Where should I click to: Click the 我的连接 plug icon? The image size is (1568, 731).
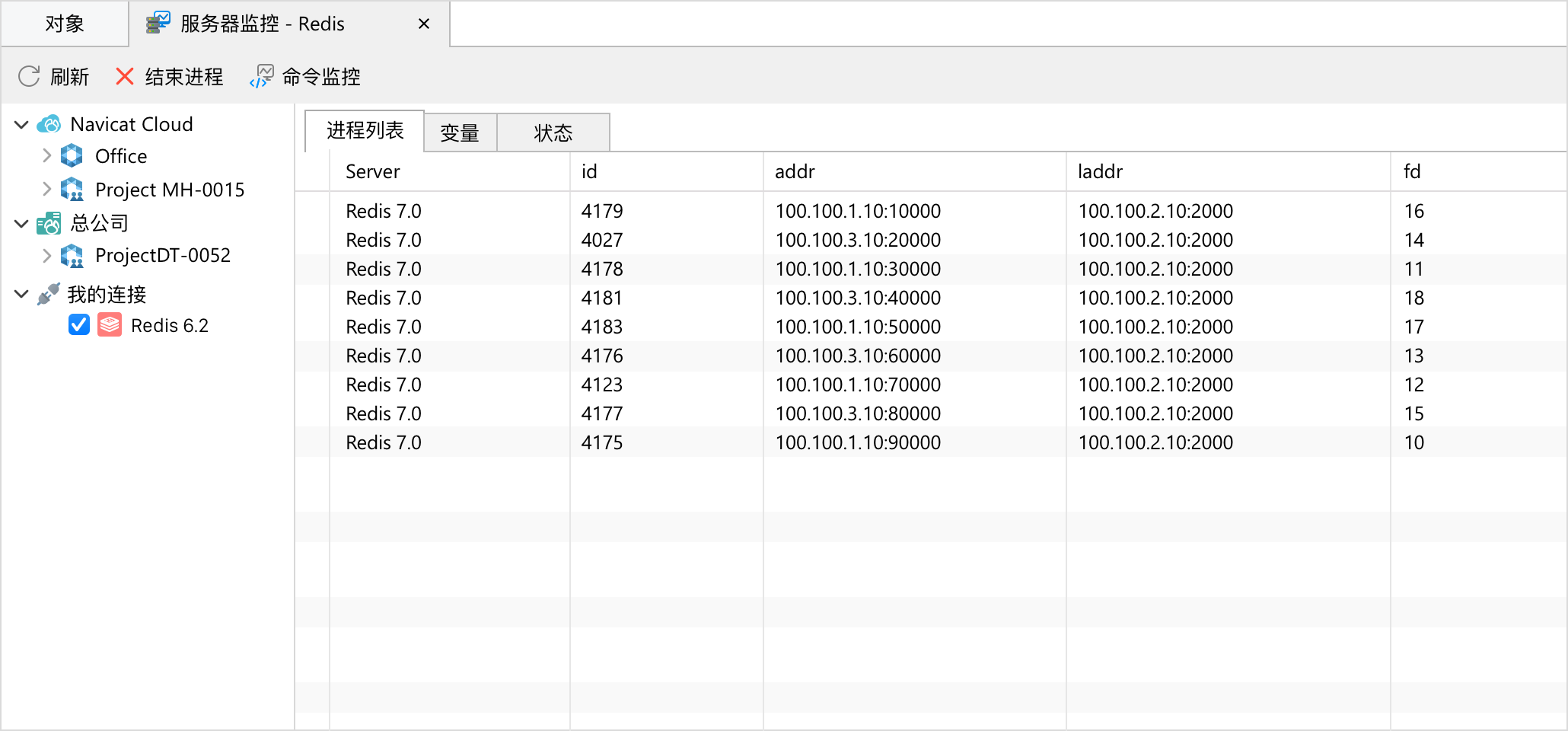pos(49,294)
